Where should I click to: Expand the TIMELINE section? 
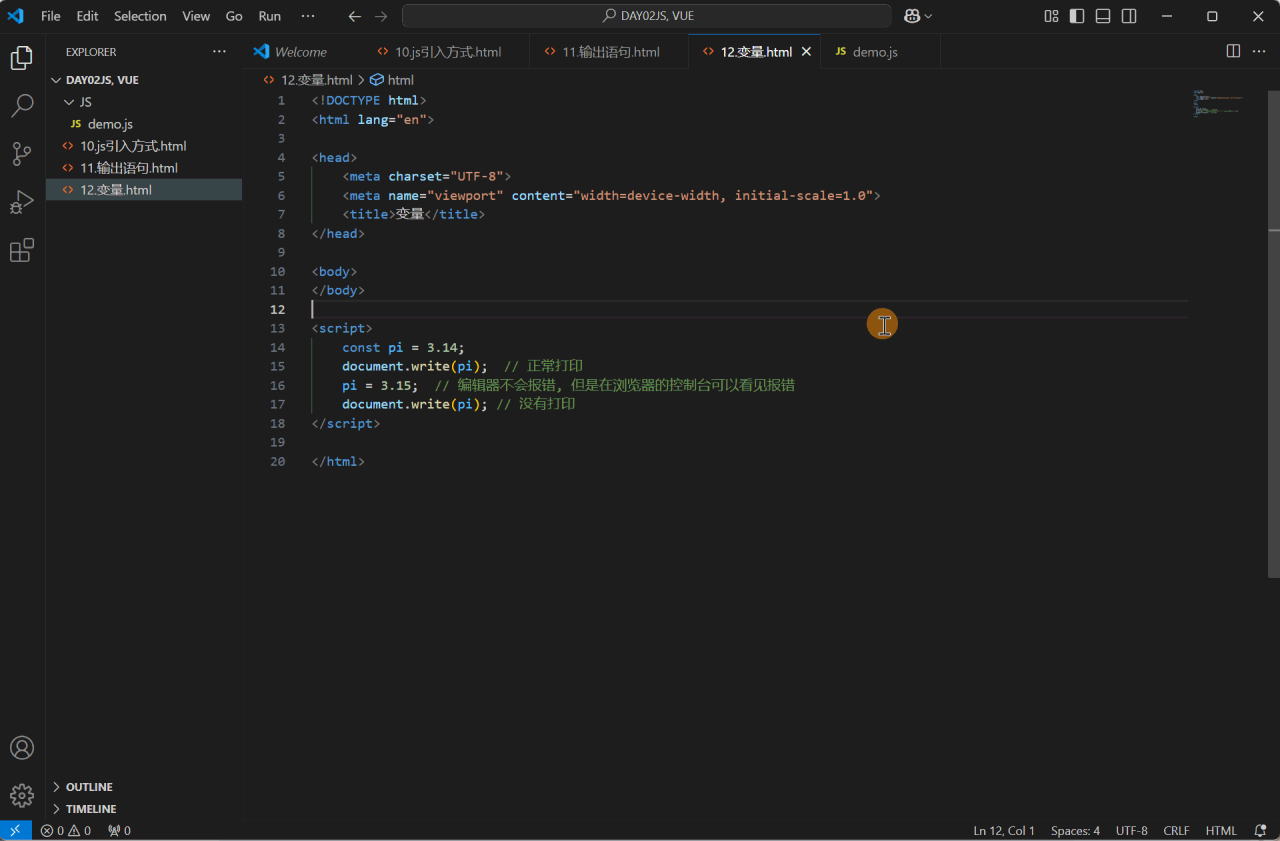coord(91,809)
